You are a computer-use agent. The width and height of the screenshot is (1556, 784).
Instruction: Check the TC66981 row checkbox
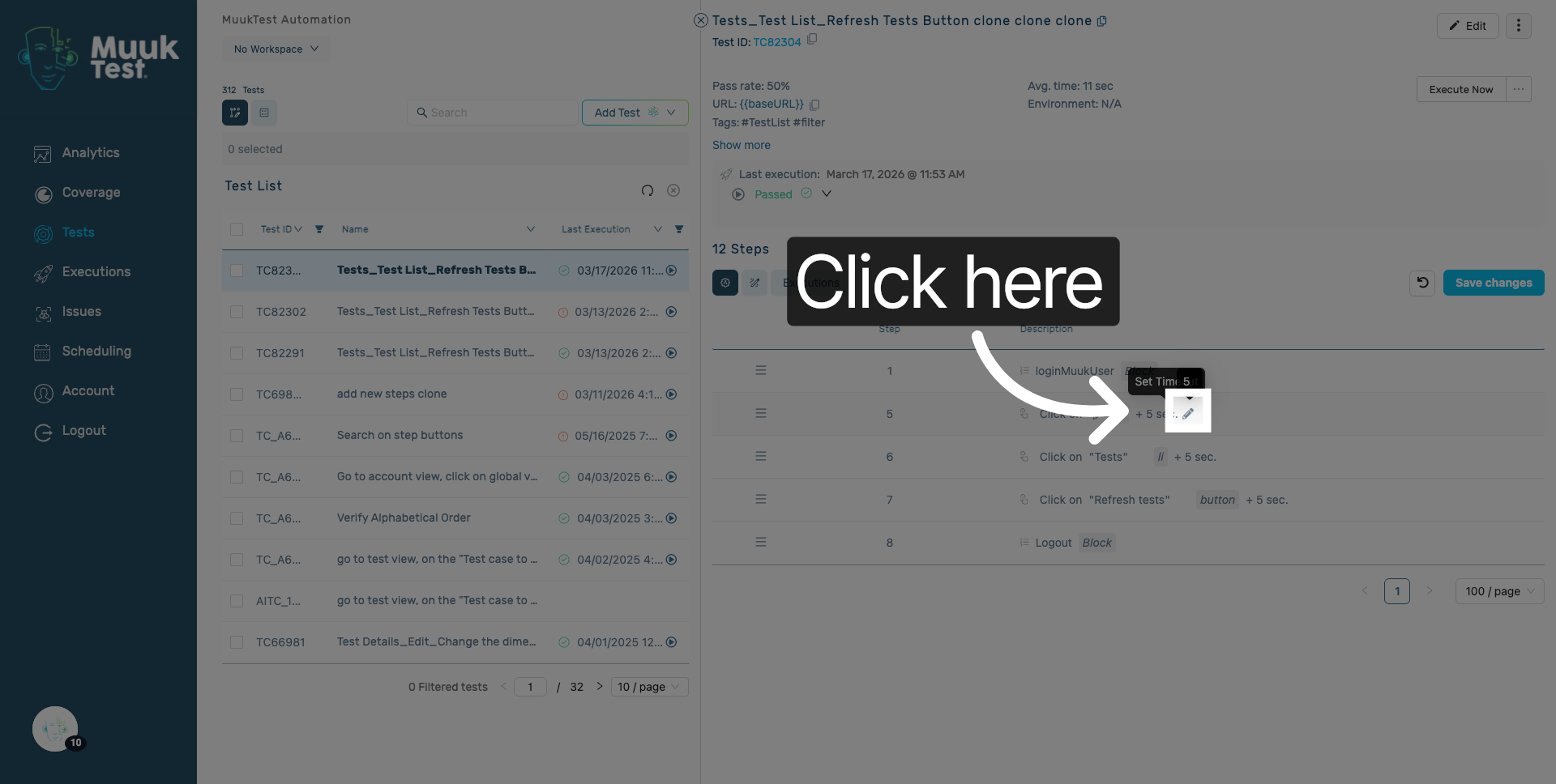click(x=237, y=642)
